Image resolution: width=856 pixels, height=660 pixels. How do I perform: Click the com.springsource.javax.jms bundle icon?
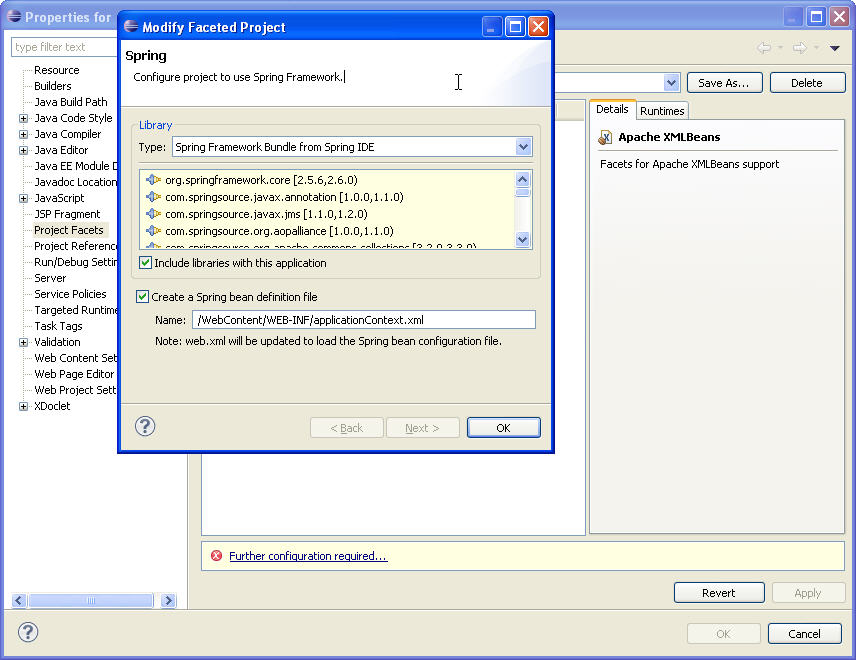153,213
